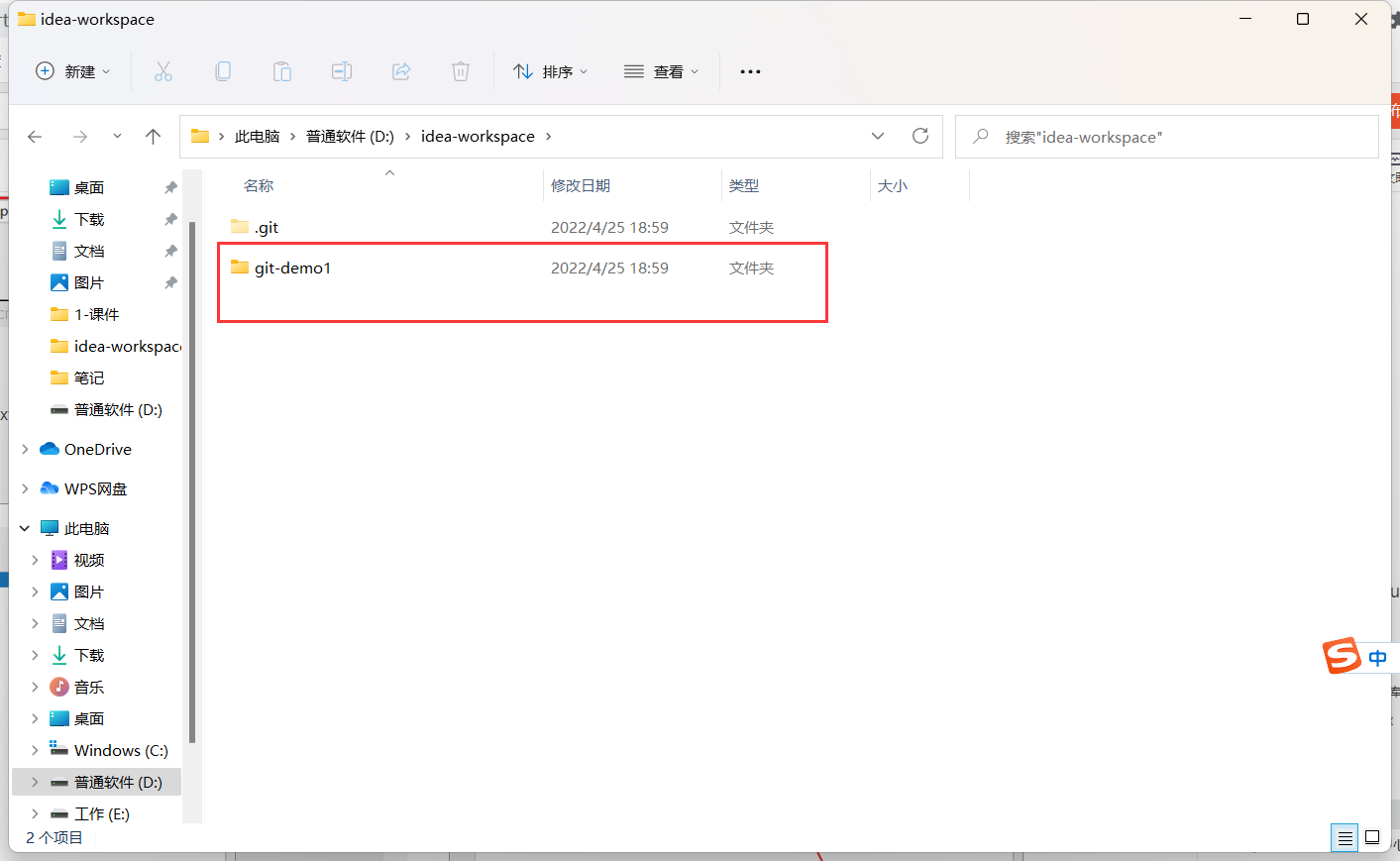
Task: Open the three-dots more options menu
Action: click(750, 71)
